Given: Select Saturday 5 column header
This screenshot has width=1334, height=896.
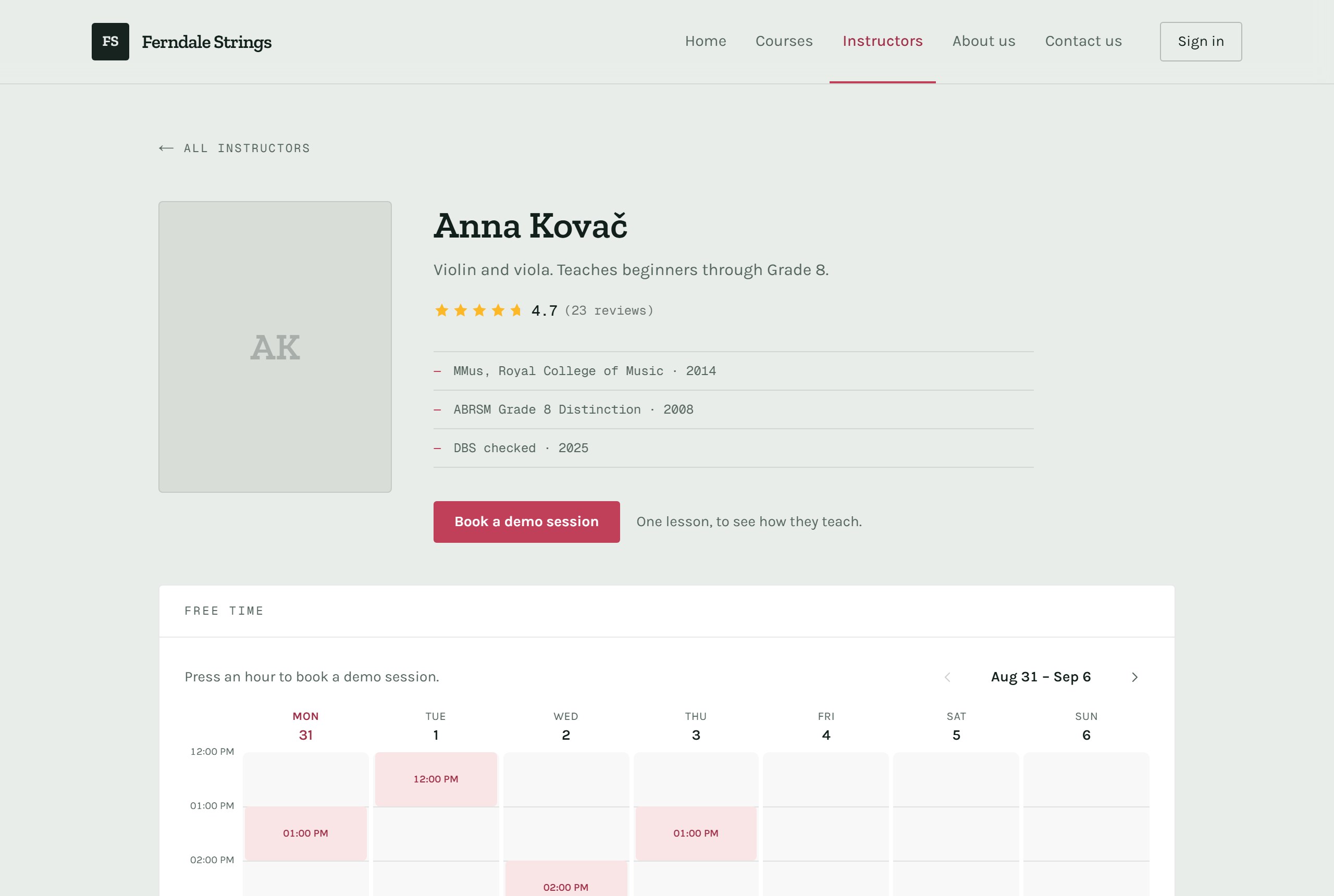Looking at the screenshot, I should click(956, 727).
